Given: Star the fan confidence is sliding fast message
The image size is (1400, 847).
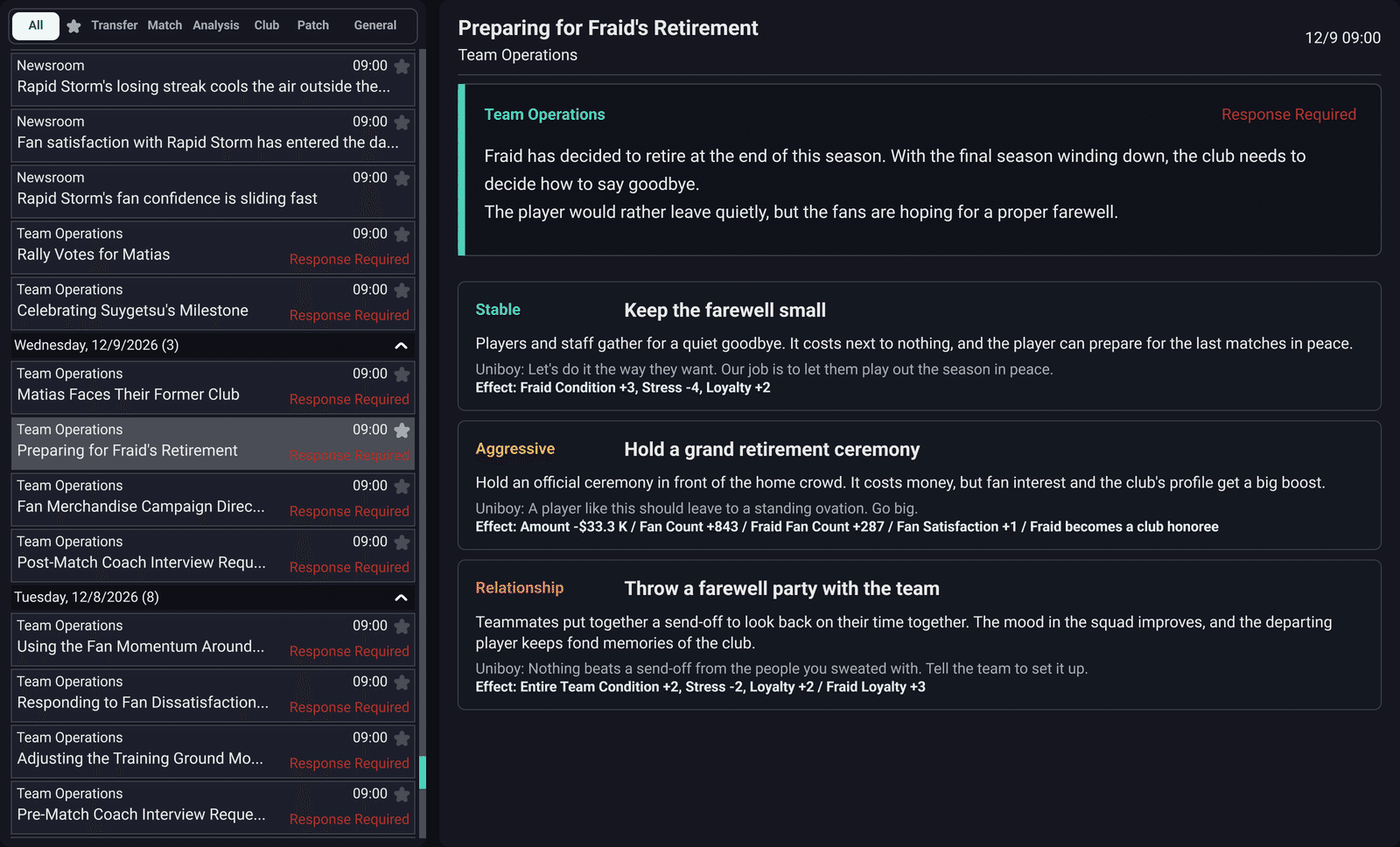Looking at the screenshot, I should click(402, 178).
